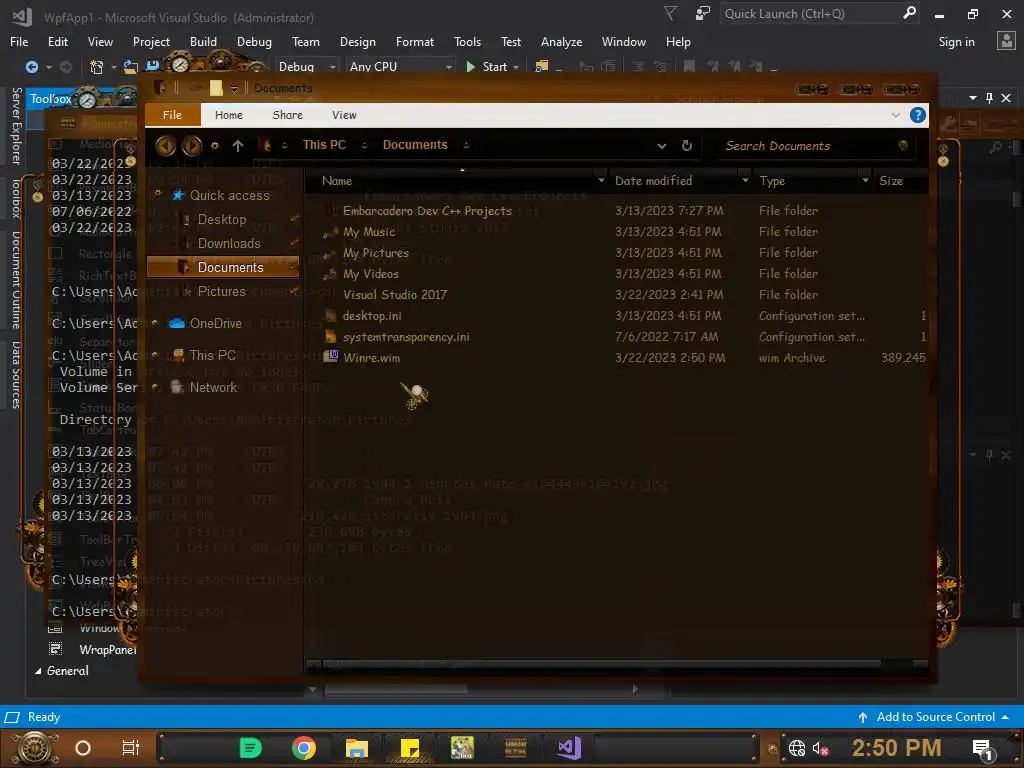Click the steampunk Start button

coord(34,748)
